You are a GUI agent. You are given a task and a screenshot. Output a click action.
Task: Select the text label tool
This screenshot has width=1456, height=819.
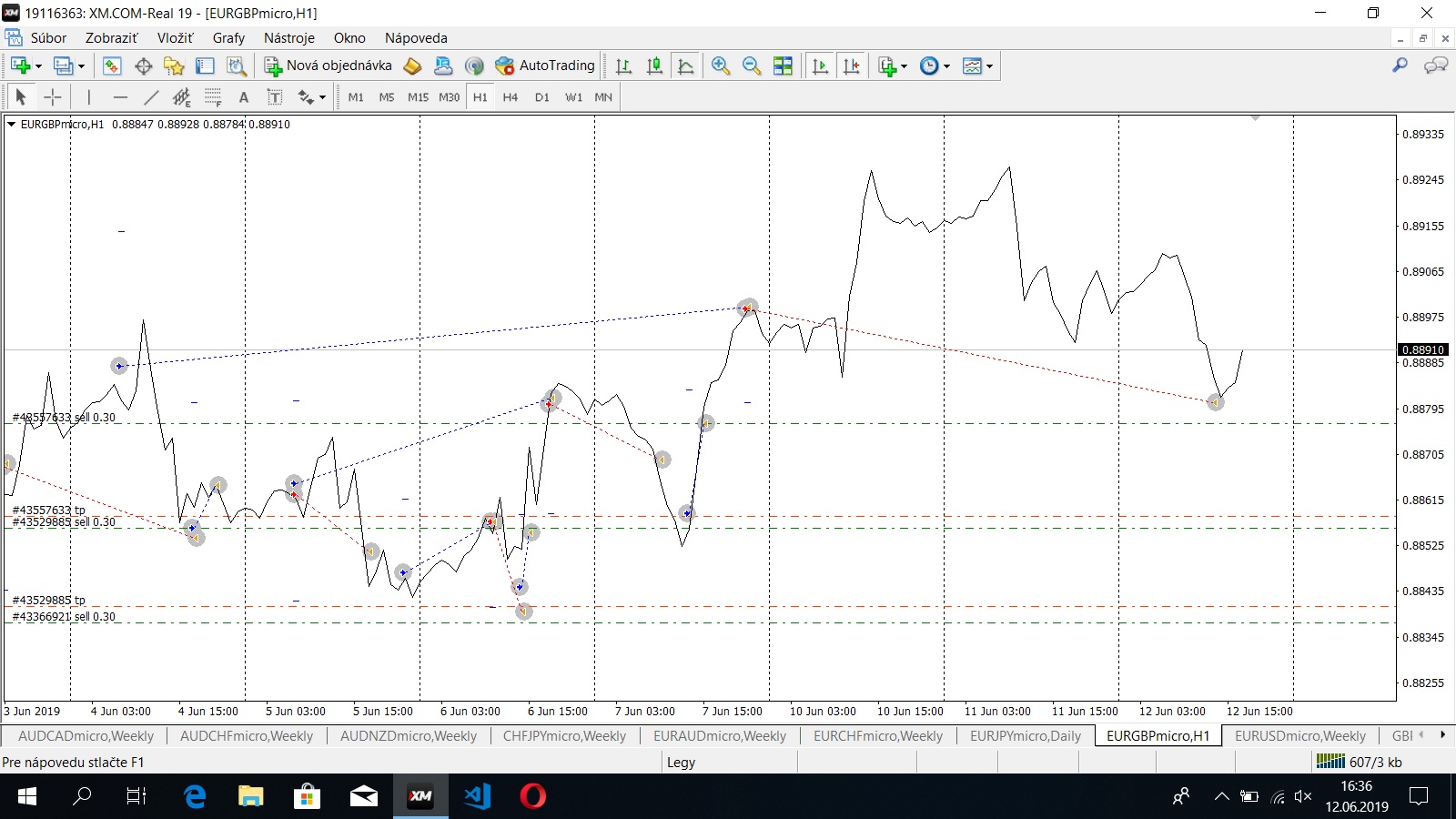click(274, 97)
